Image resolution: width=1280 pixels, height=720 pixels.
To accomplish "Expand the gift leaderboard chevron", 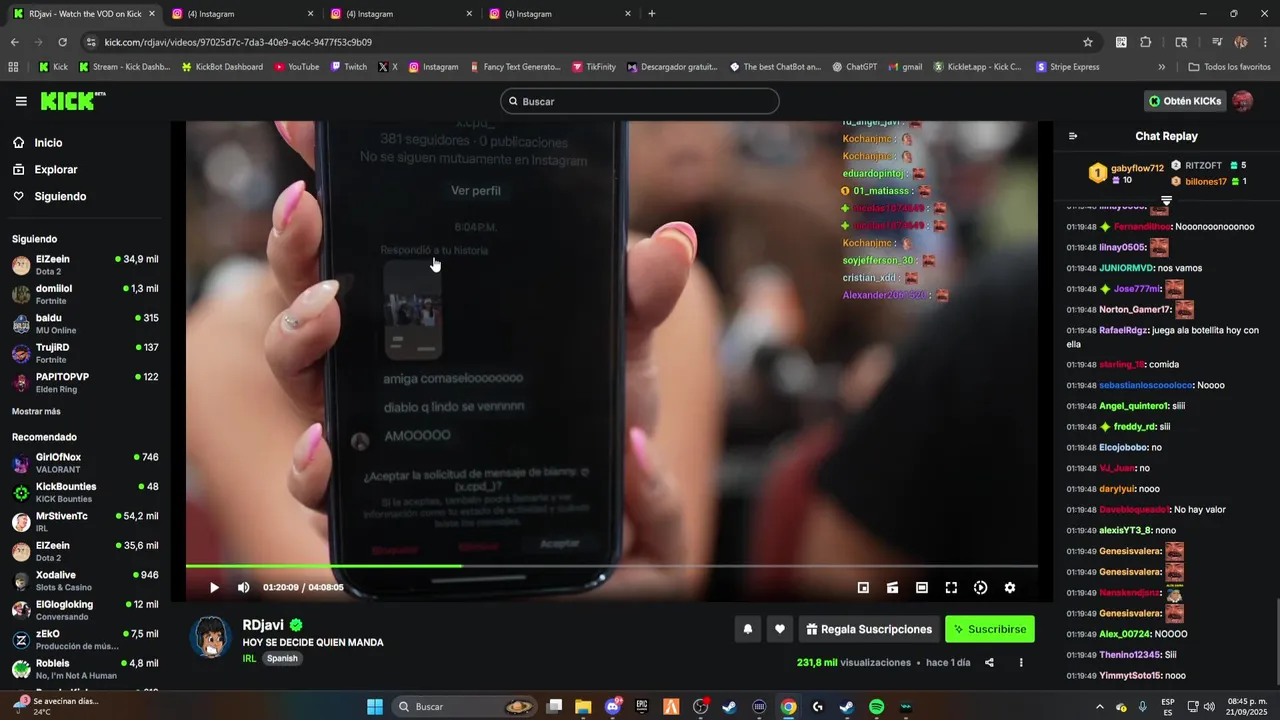I will [1166, 201].
